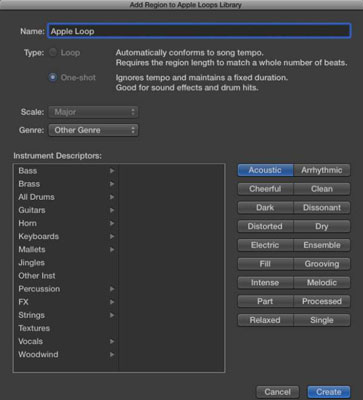Toggle the Acoustic descriptor button
The width and height of the screenshot is (363, 400).
click(x=265, y=170)
